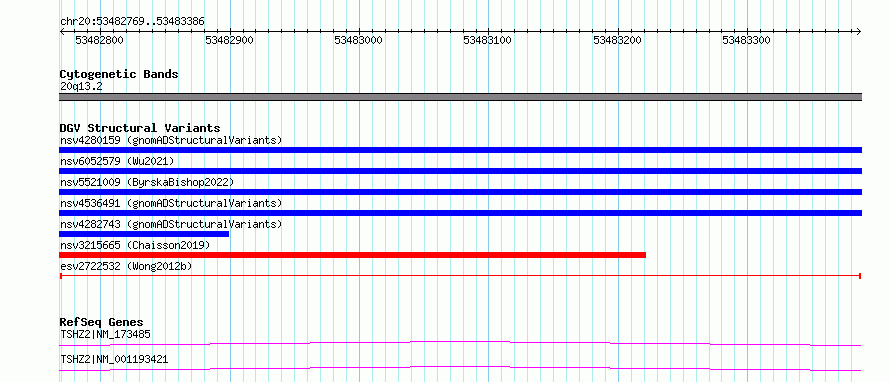Viewport: 890px width, 382px height.
Task: Click the Cytogenetic Bands track title
Action: click(119, 74)
